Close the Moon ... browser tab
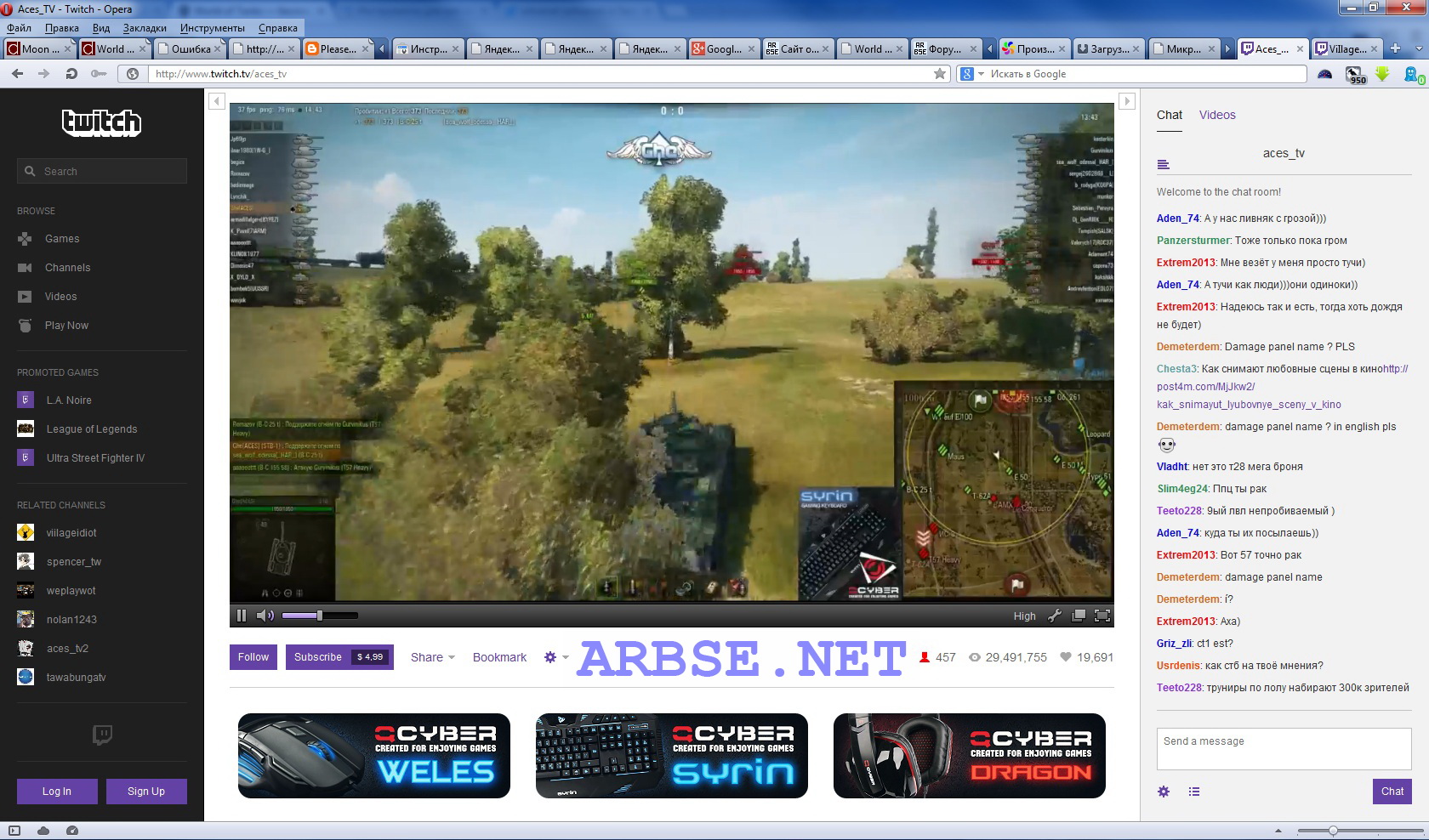The image size is (1429, 840). point(69,49)
